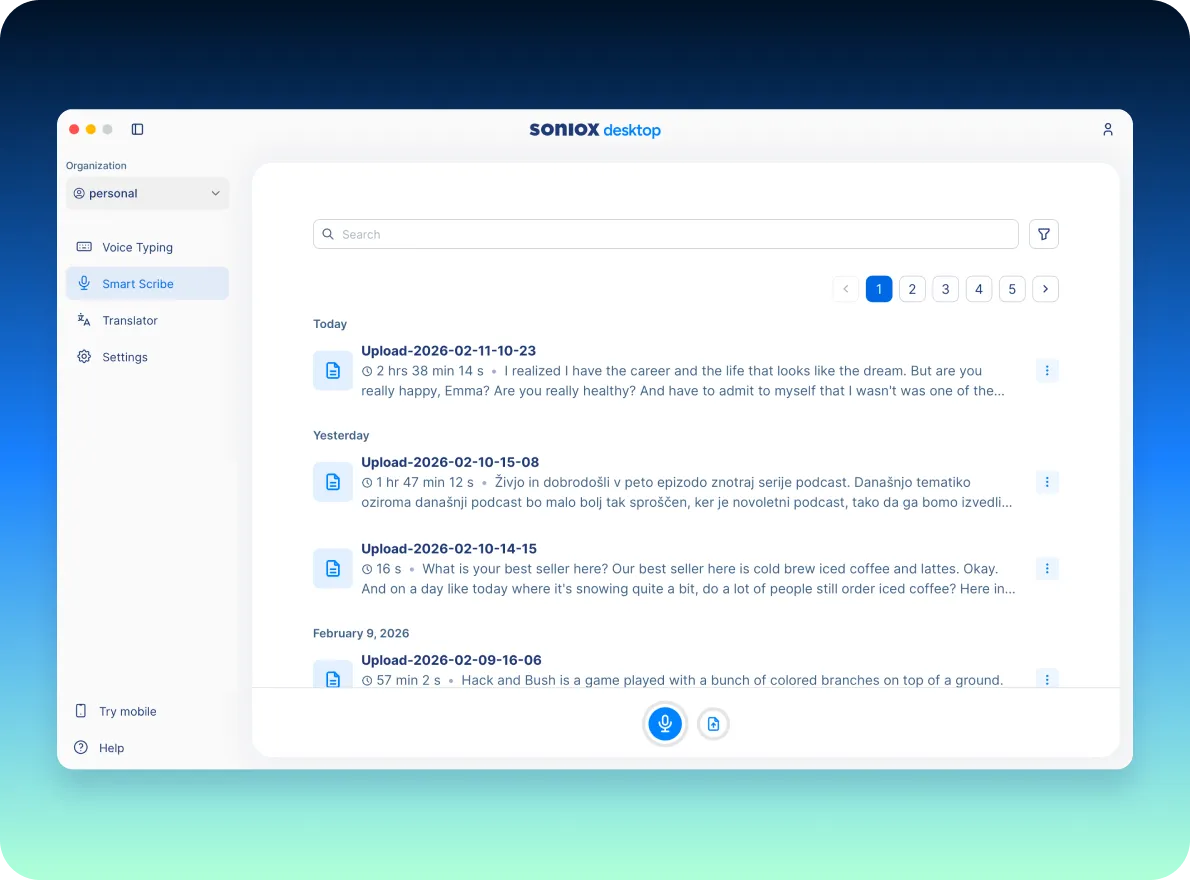Open more options for Upload-2026-02-11-10-23
1190x880 pixels.
pos(1046,371)
